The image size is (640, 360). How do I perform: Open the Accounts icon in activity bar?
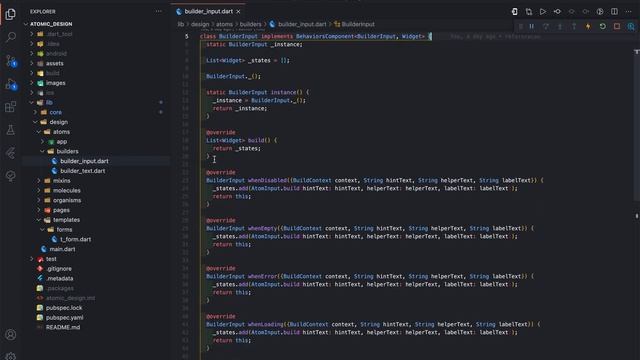click(11, 335)
